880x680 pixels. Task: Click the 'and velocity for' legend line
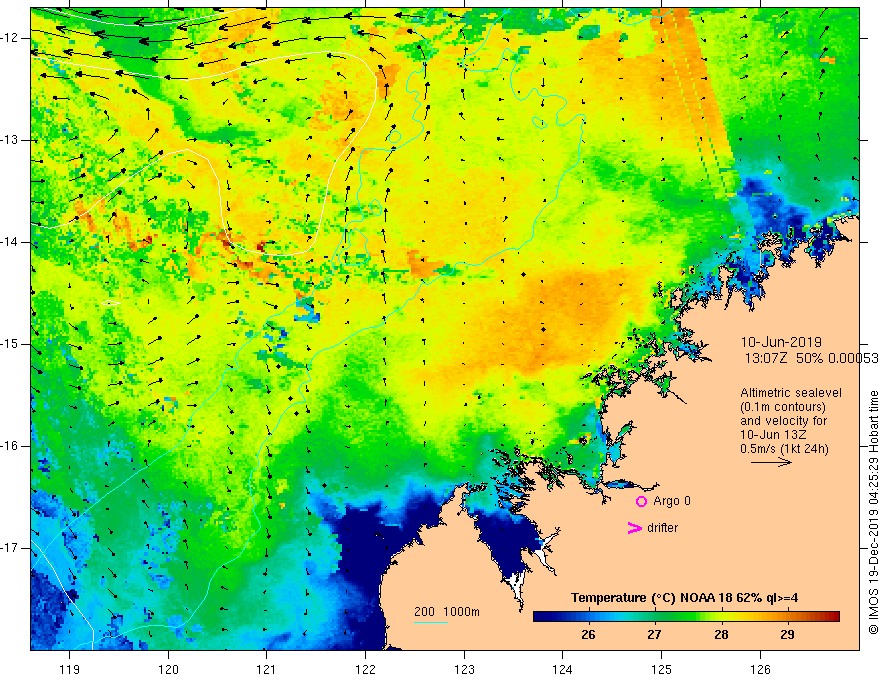pyautogui.click(x=783, y=421)
